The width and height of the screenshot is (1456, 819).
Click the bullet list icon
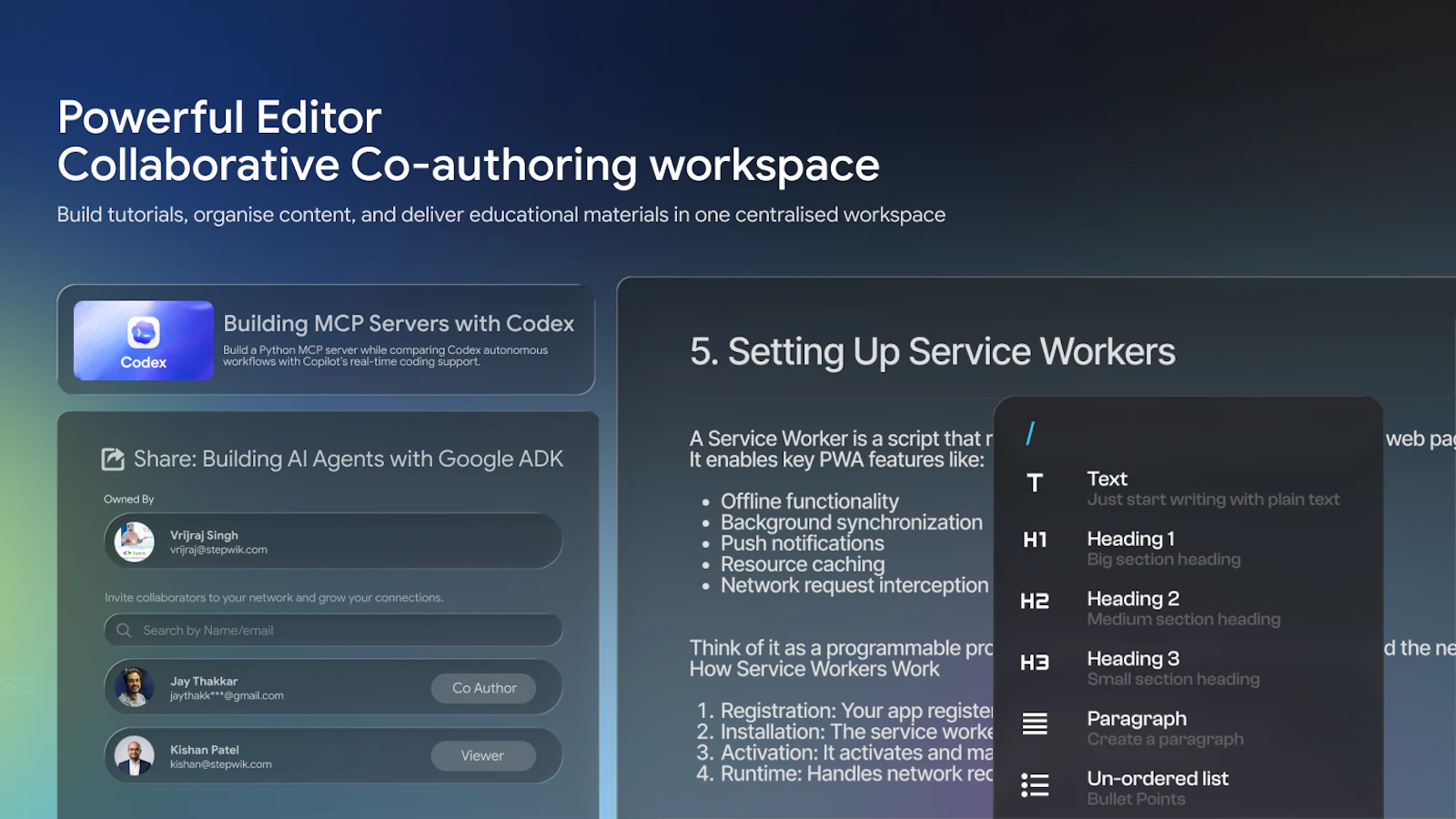pos(1035,785)
